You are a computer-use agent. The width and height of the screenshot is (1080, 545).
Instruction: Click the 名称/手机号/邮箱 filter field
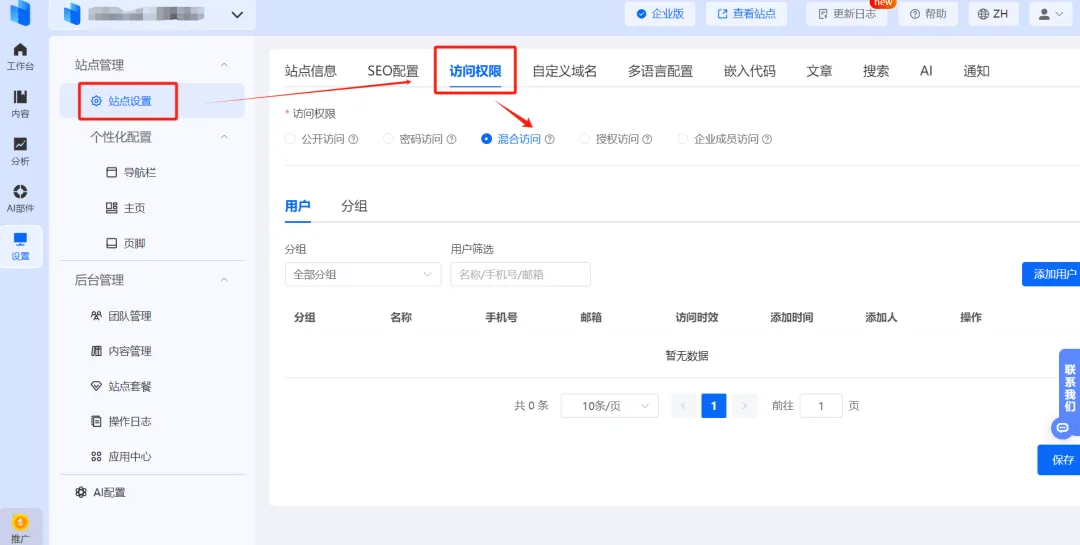pos(520,274)
